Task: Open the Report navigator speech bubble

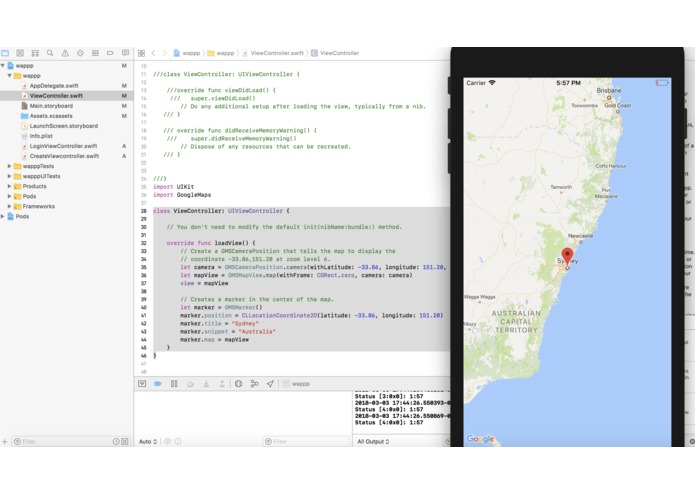Action: [x=125, y=53]
